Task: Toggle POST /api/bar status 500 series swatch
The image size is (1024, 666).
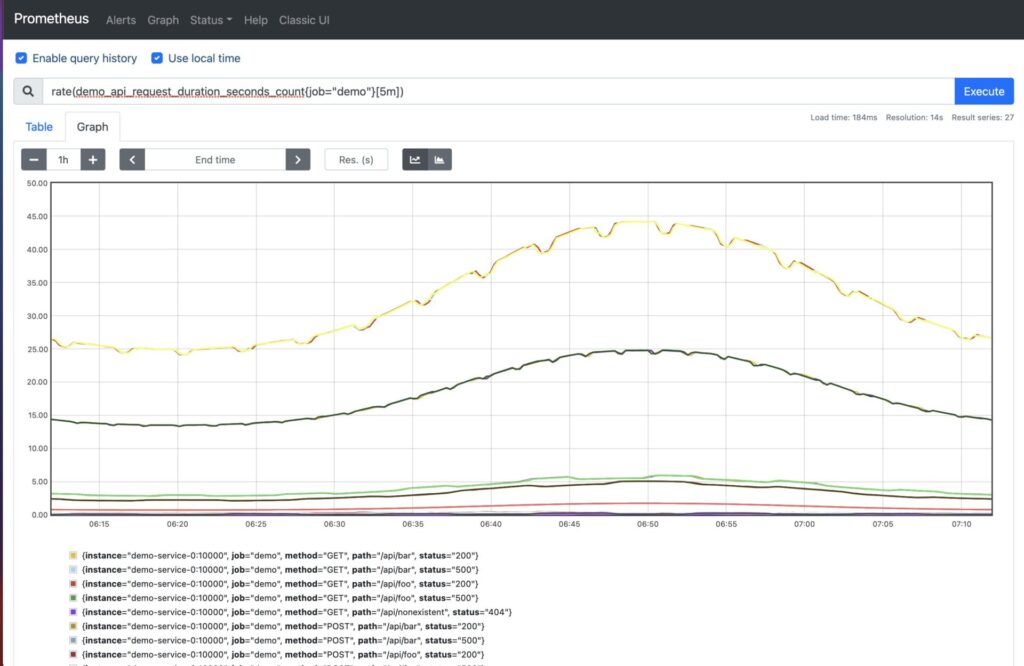Action: (73, 641)
